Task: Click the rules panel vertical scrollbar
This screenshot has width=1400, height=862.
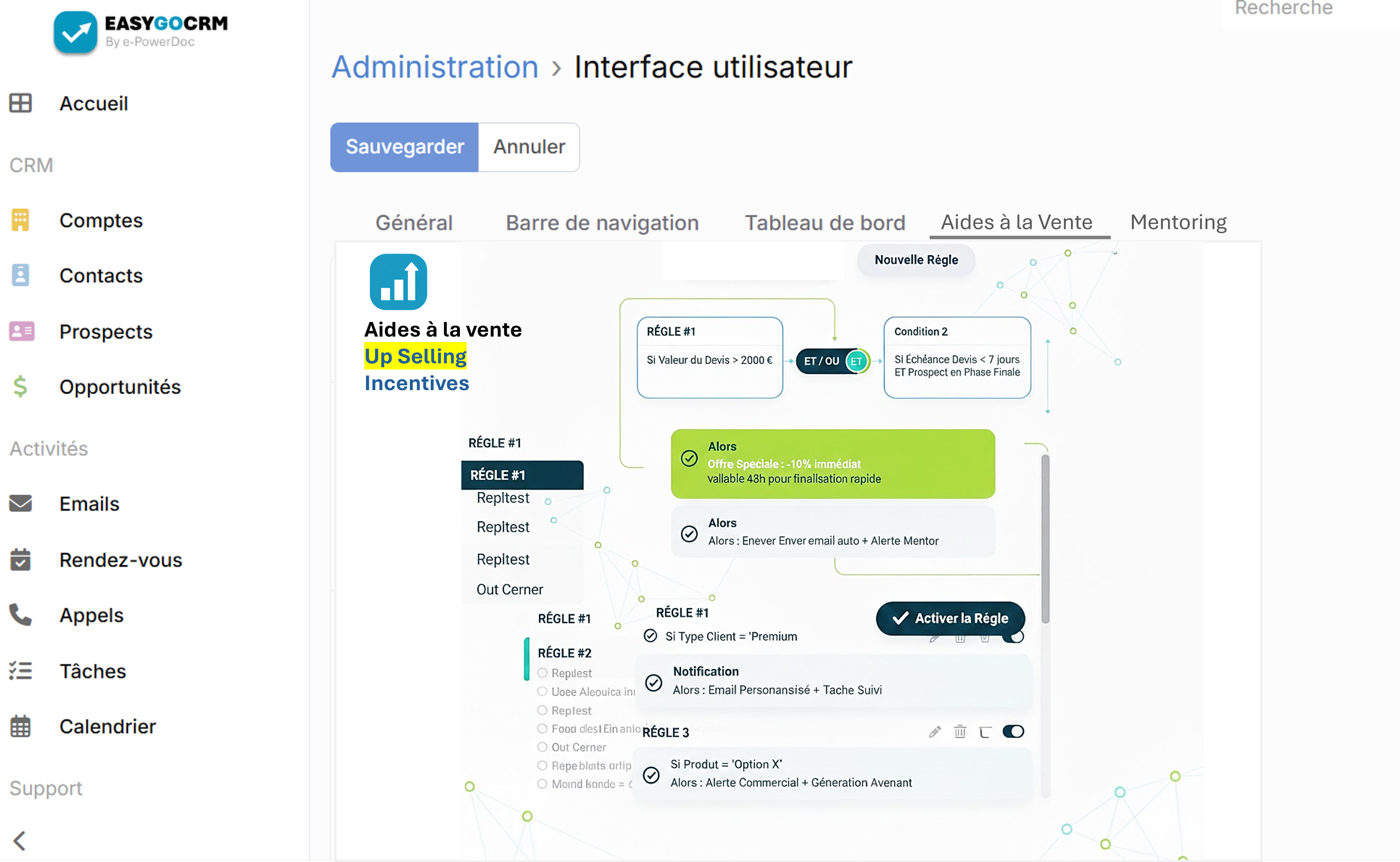Action: click(1045, 539)
